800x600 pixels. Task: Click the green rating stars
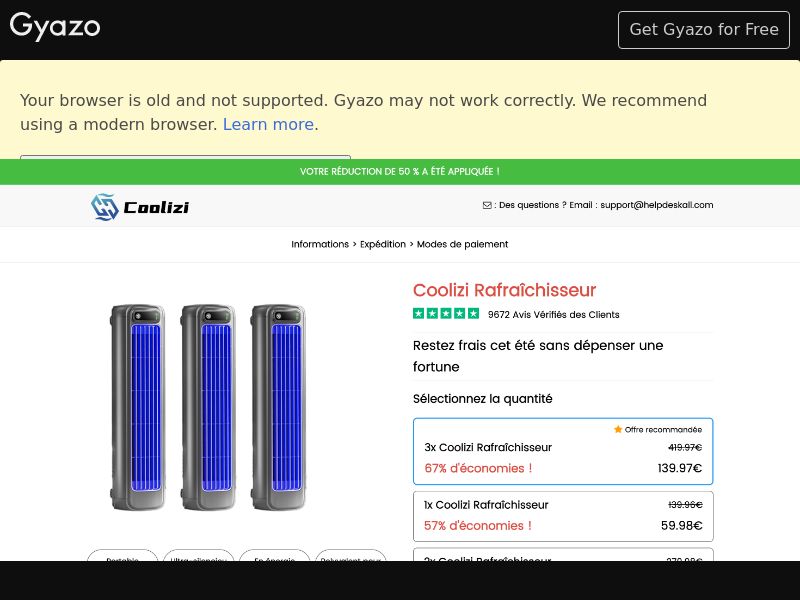[446, 314]
